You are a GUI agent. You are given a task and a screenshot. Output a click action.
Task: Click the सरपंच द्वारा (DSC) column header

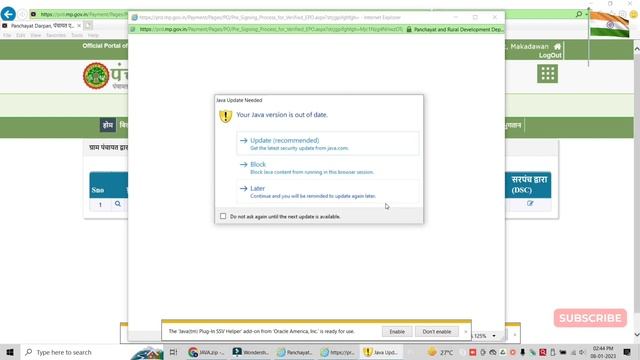(529, 184)
